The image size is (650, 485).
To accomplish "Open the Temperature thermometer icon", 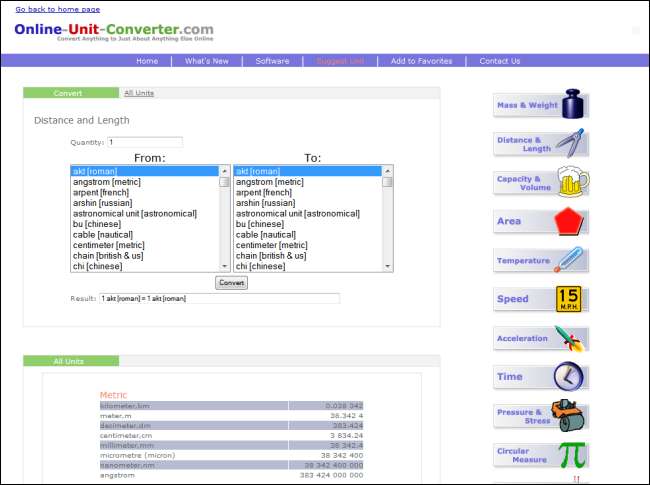I will pos(569,259).
